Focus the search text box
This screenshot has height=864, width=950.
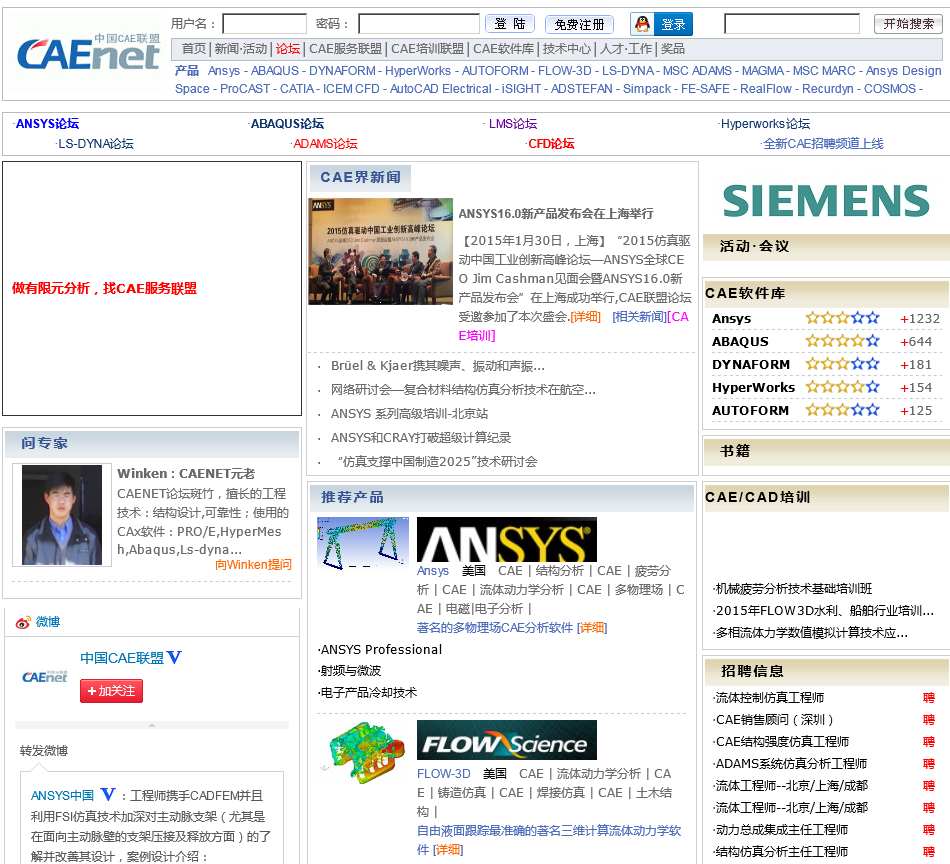[792, 24]
